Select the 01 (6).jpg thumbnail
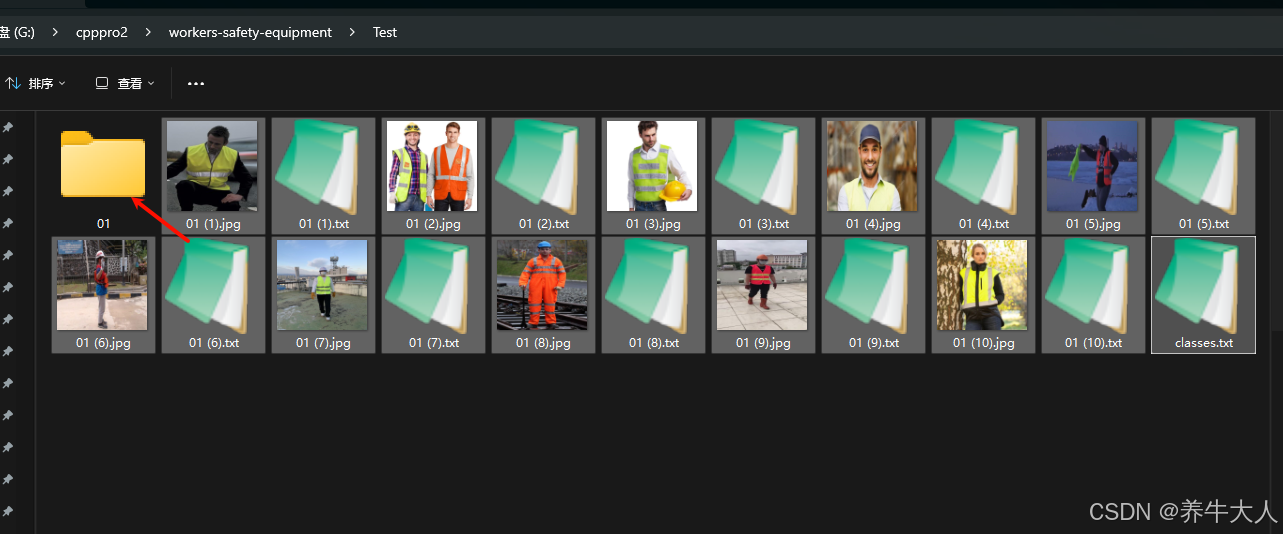Image resolution: width=1283 pixels, height=534 pixels. [x=102, y=285]
